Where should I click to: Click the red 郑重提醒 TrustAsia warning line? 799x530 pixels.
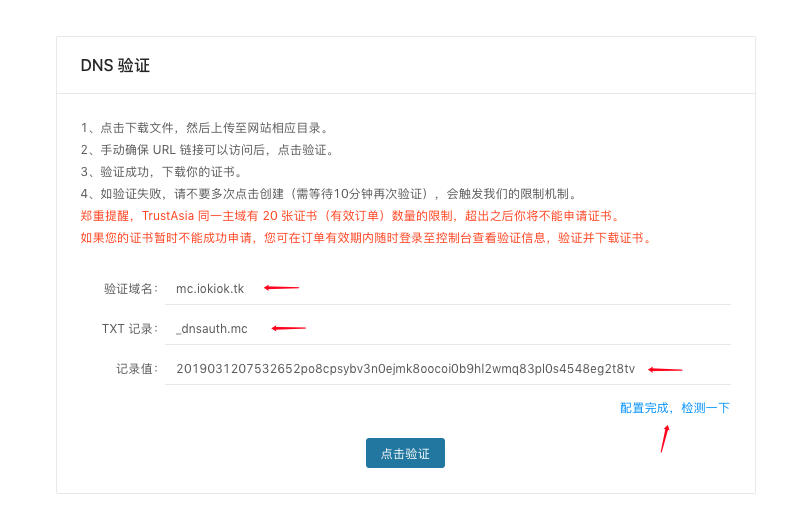click(x=350, y=216)
